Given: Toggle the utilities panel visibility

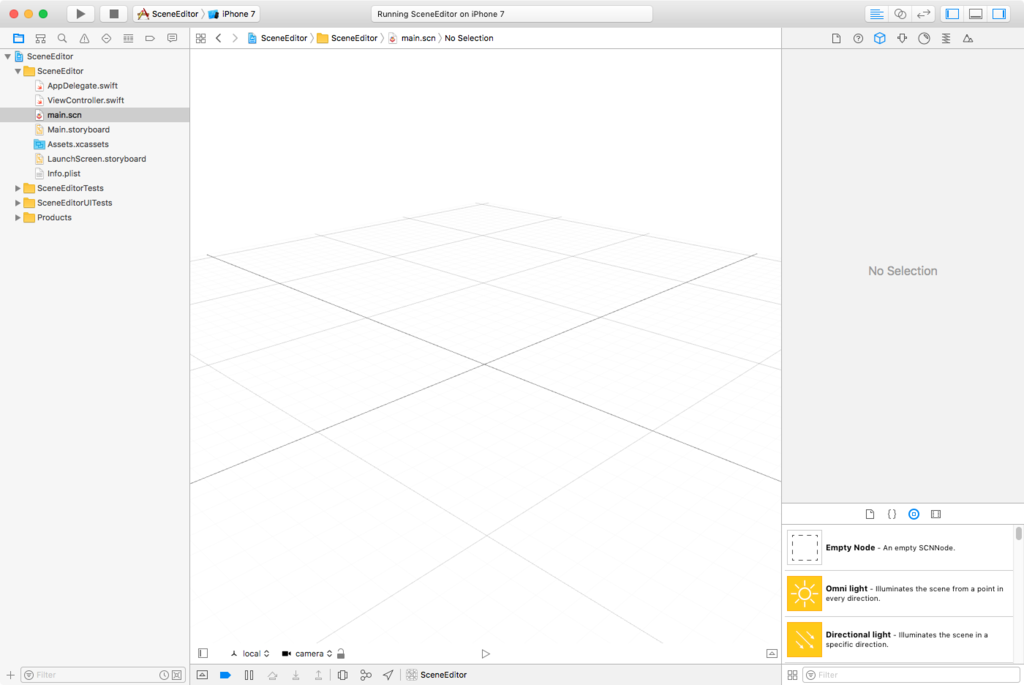Looking at the screenshot, I should click(999, 14).
